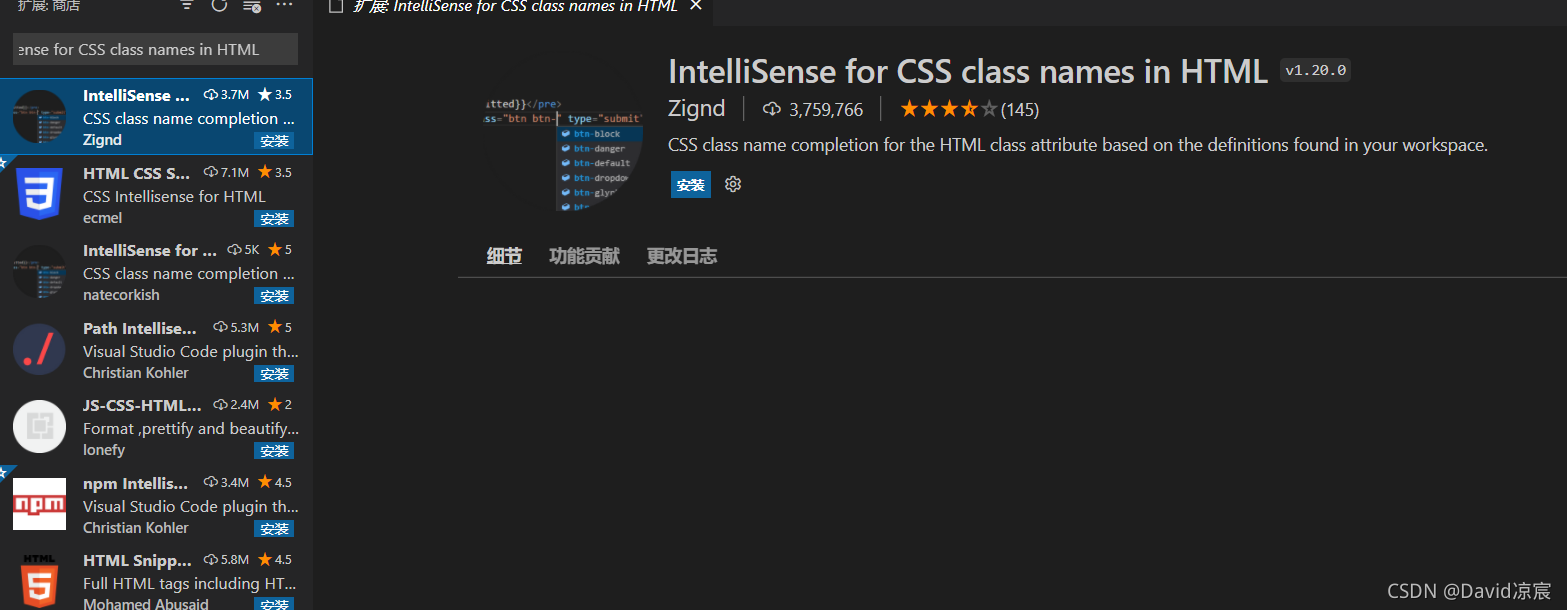Click the Zignd publisher link
Screen dimensions: 1567x610
pos(696,108)
